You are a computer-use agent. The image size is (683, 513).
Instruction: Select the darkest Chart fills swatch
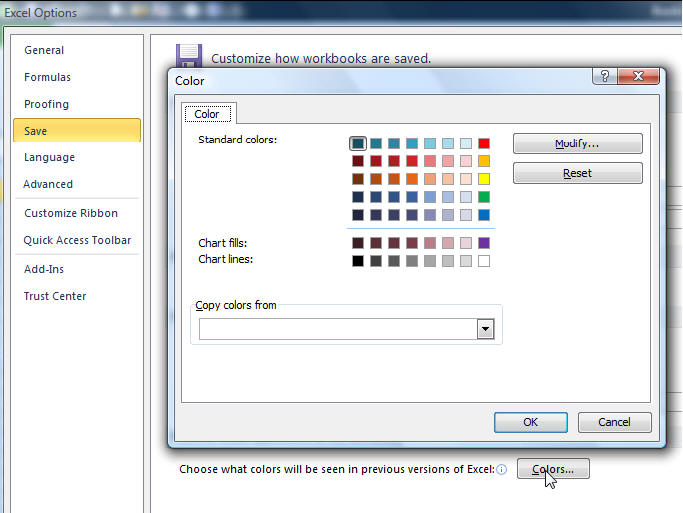coord(358,243)
